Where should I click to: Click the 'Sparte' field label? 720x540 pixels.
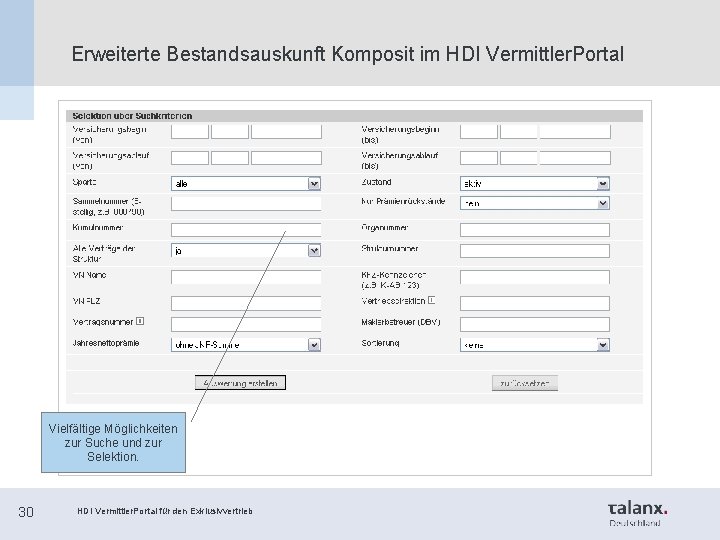(x=84, y=182)
